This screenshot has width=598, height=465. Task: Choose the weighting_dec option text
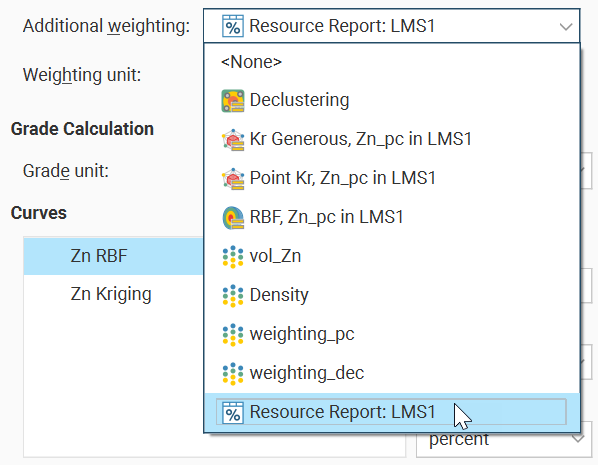click(307, 373)
